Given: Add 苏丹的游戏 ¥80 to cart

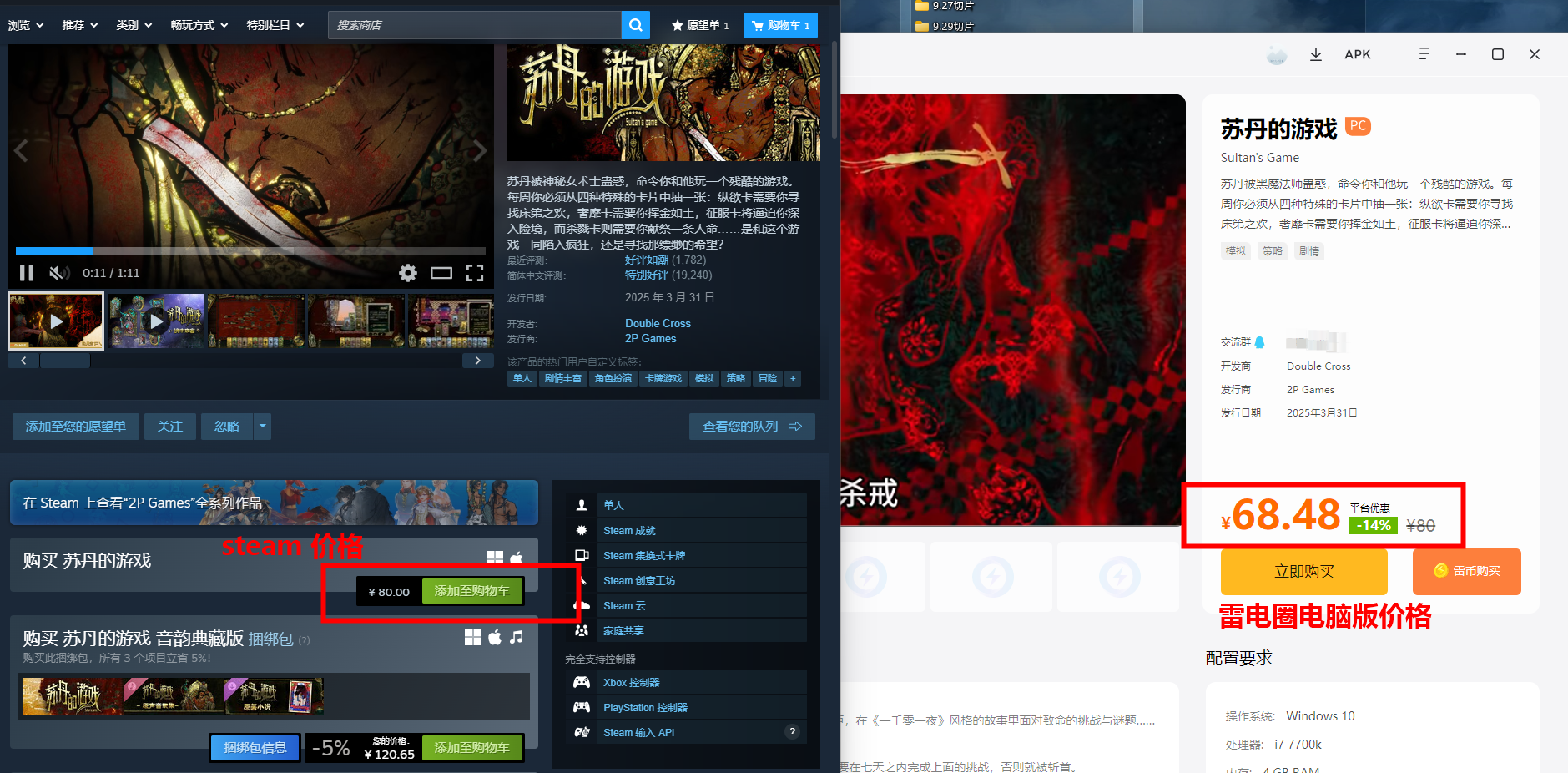Looking at the screenshot, I should pos(472,591).
